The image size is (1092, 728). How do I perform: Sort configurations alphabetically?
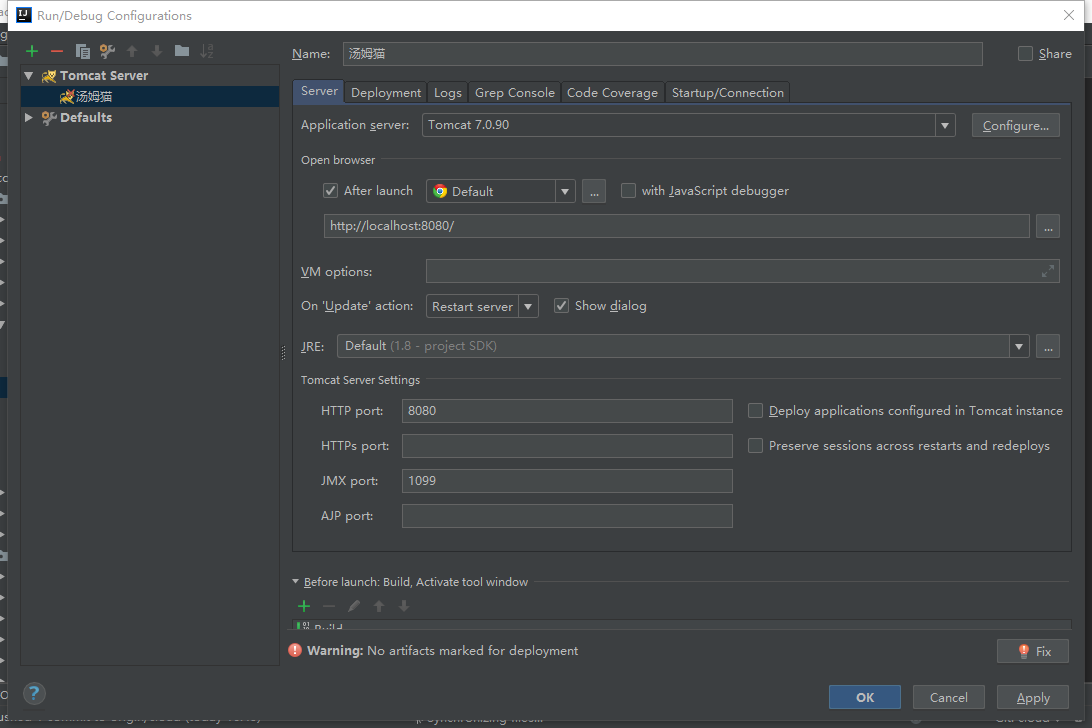click(x=207, y=51)
